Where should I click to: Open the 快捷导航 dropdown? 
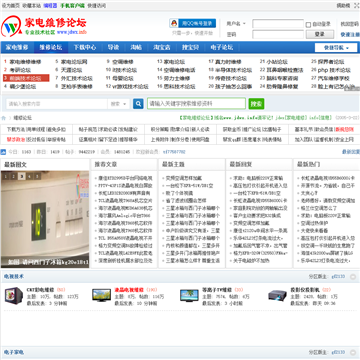(336, 48)
